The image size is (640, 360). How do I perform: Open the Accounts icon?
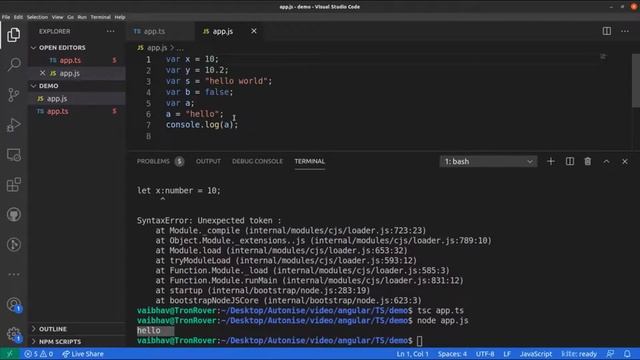(x=13, y=304)
